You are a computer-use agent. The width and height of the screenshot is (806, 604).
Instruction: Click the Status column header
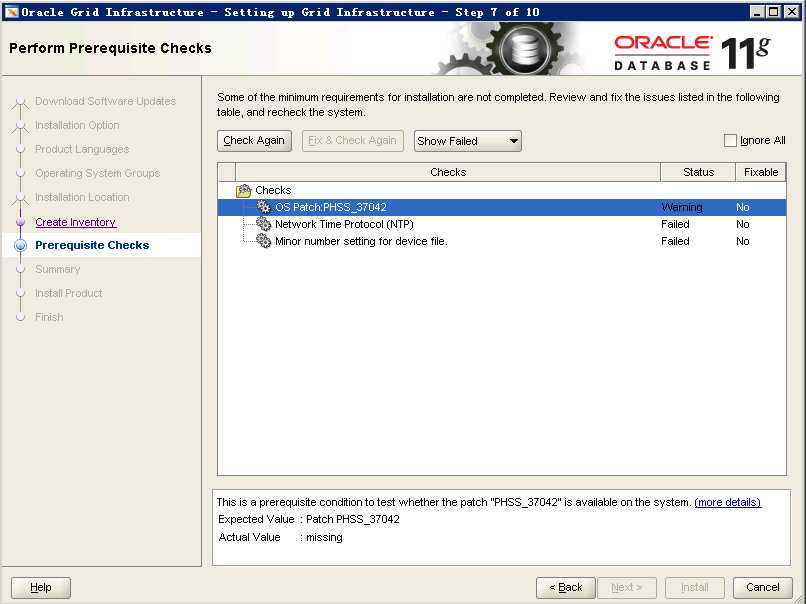click(698, 172)
